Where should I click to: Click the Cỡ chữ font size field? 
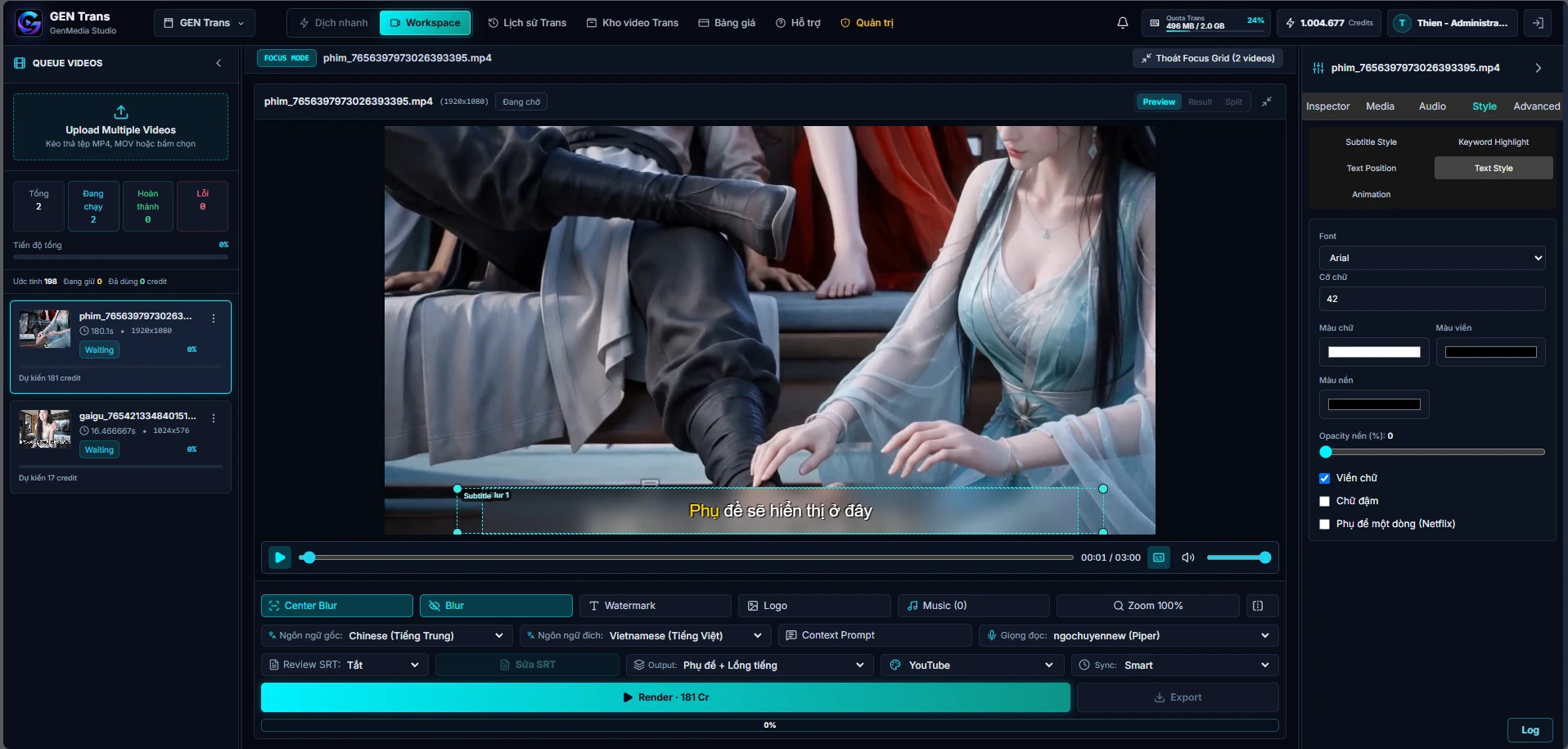[x=1432, y=299]
